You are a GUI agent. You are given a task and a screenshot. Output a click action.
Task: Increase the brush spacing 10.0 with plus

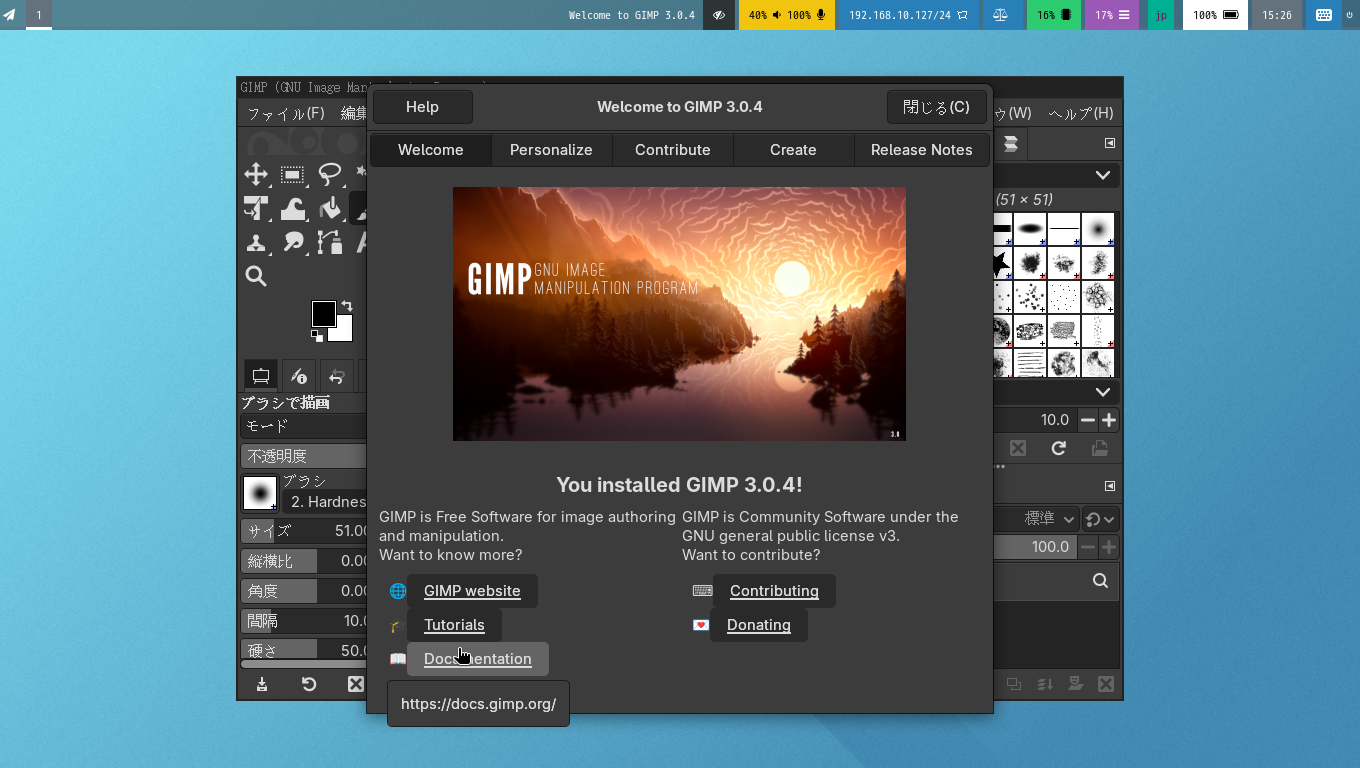1108,420
